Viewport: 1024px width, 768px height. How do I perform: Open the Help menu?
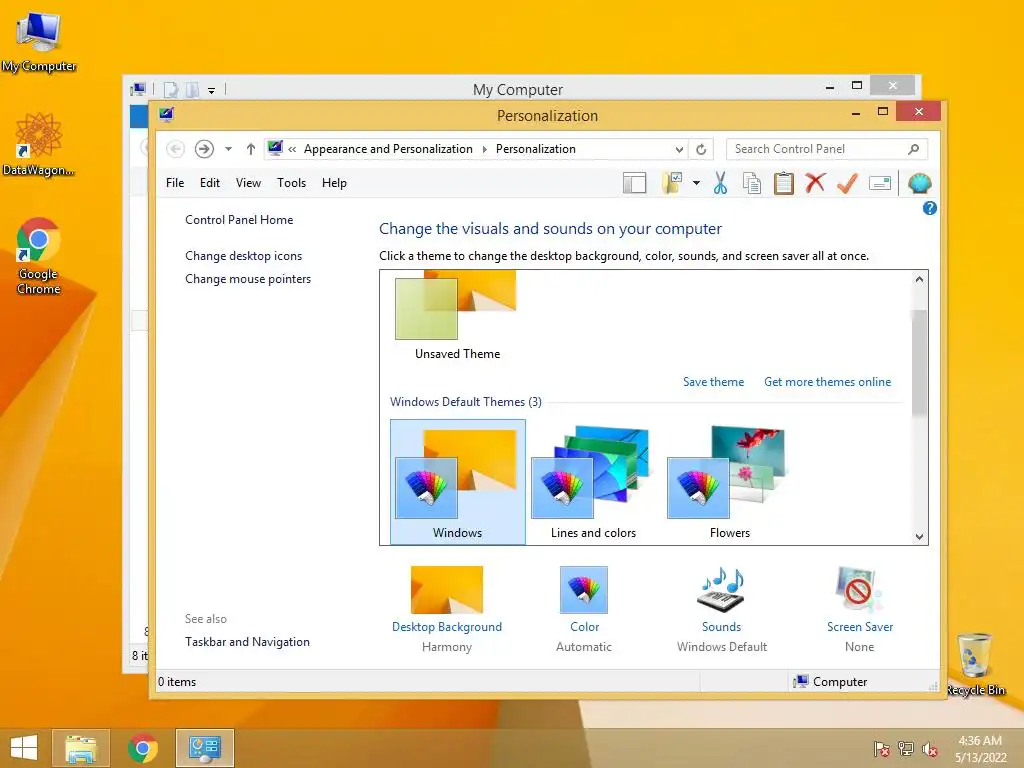(x=334, y=183)
